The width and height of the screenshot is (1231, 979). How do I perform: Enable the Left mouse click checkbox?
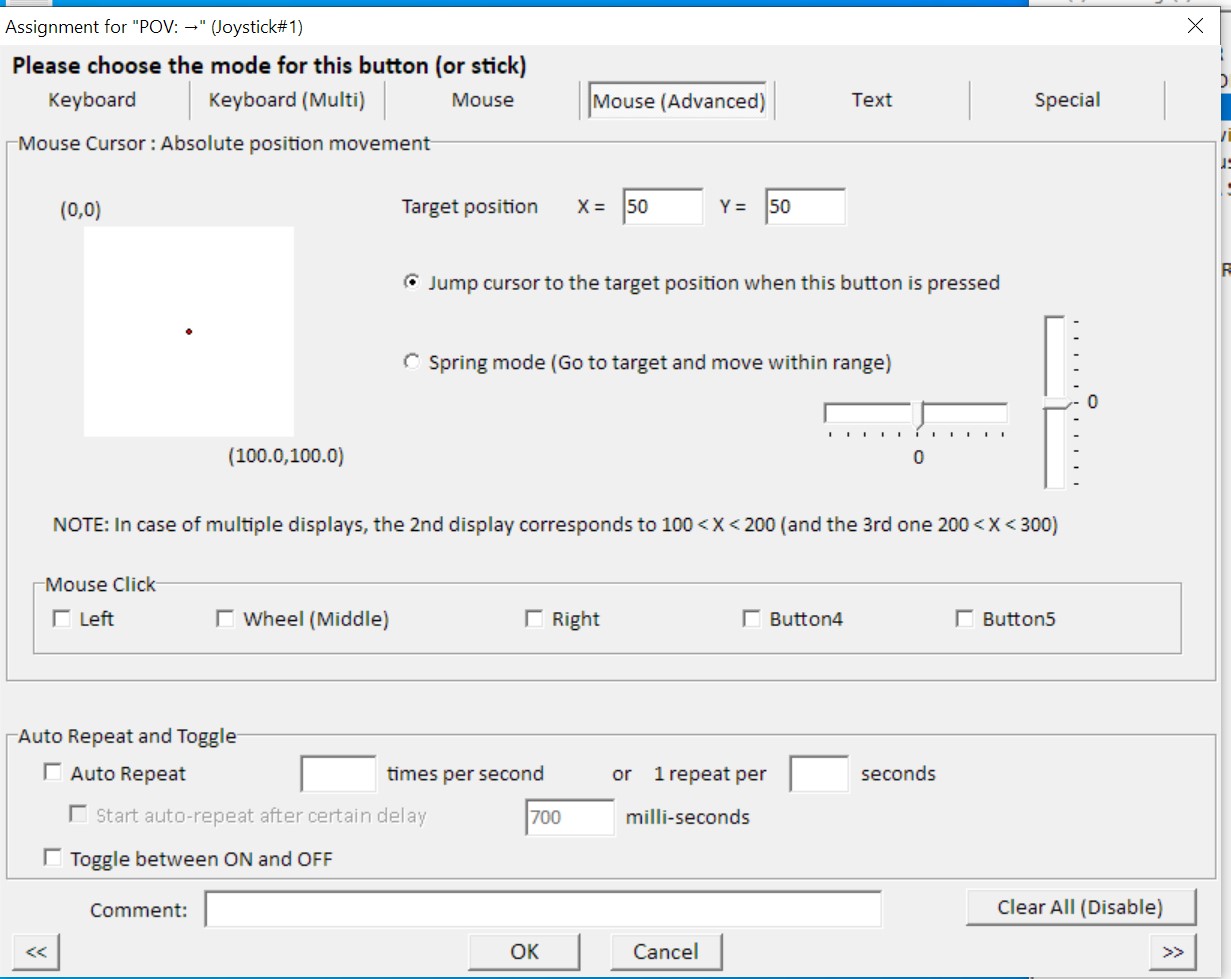tap(61, 619)
